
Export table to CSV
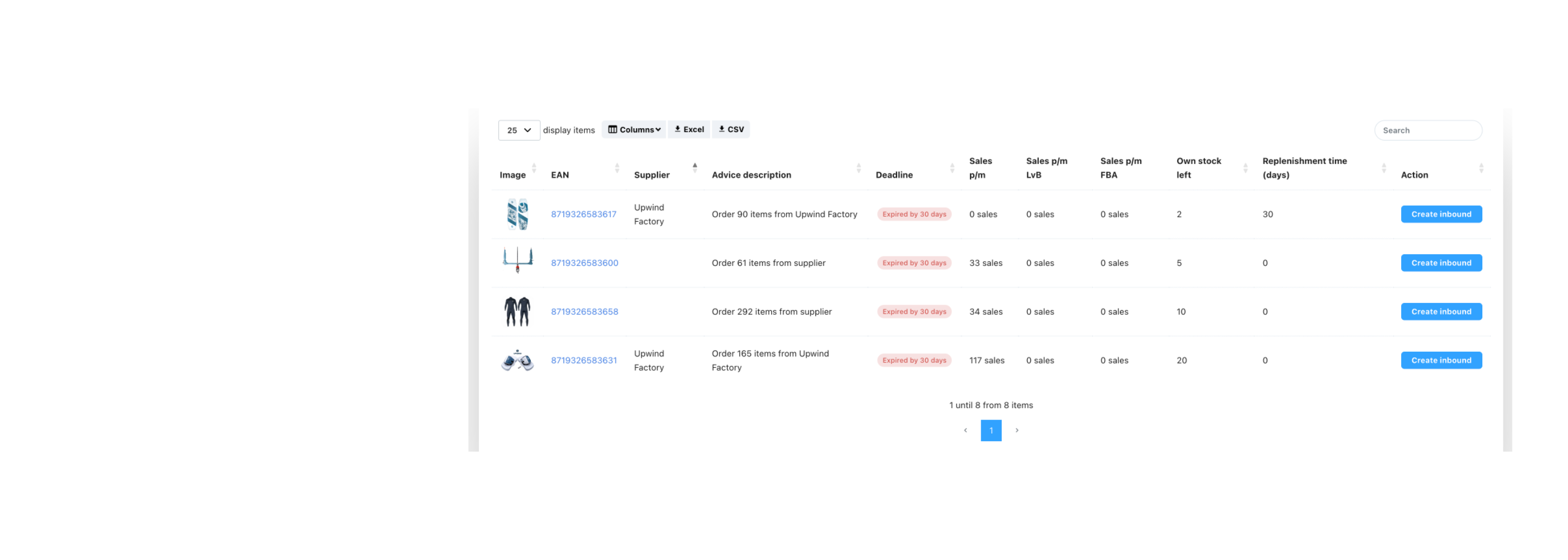coord(730,130)
